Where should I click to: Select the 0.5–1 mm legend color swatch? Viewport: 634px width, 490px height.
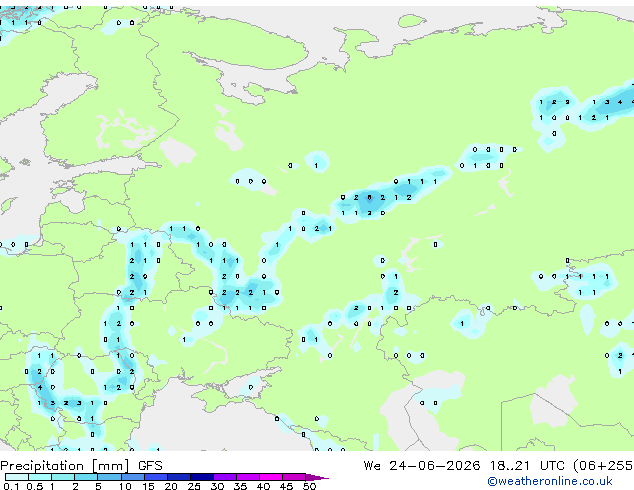(x=40, y=477)
